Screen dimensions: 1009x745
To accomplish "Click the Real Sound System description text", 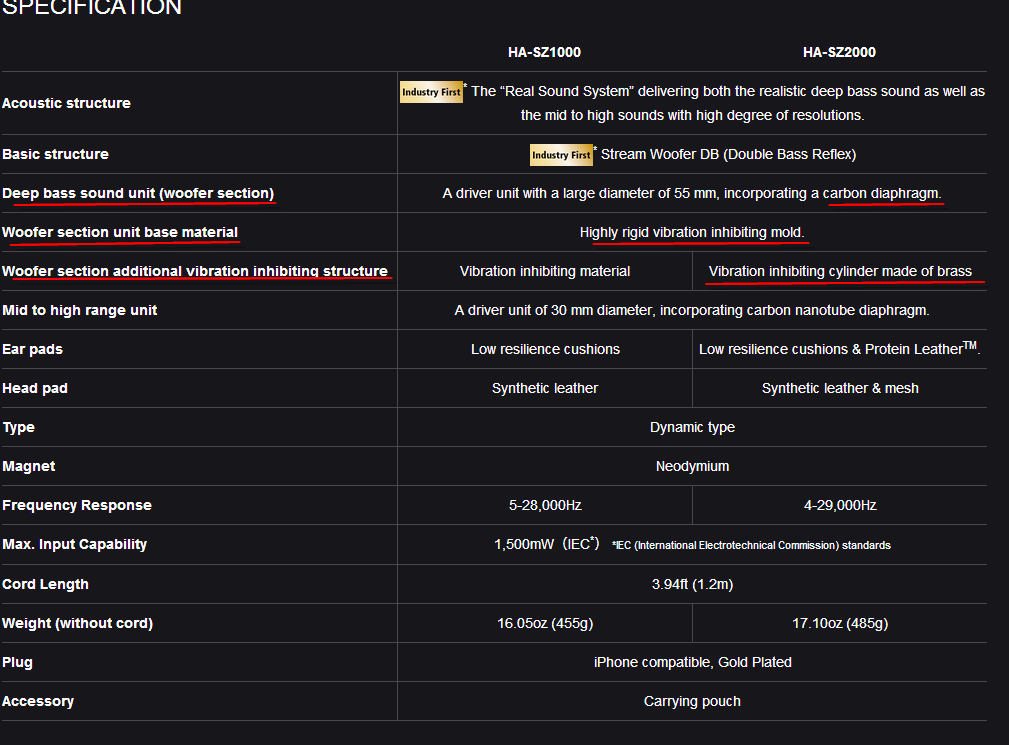I will [x=728, y=103].
